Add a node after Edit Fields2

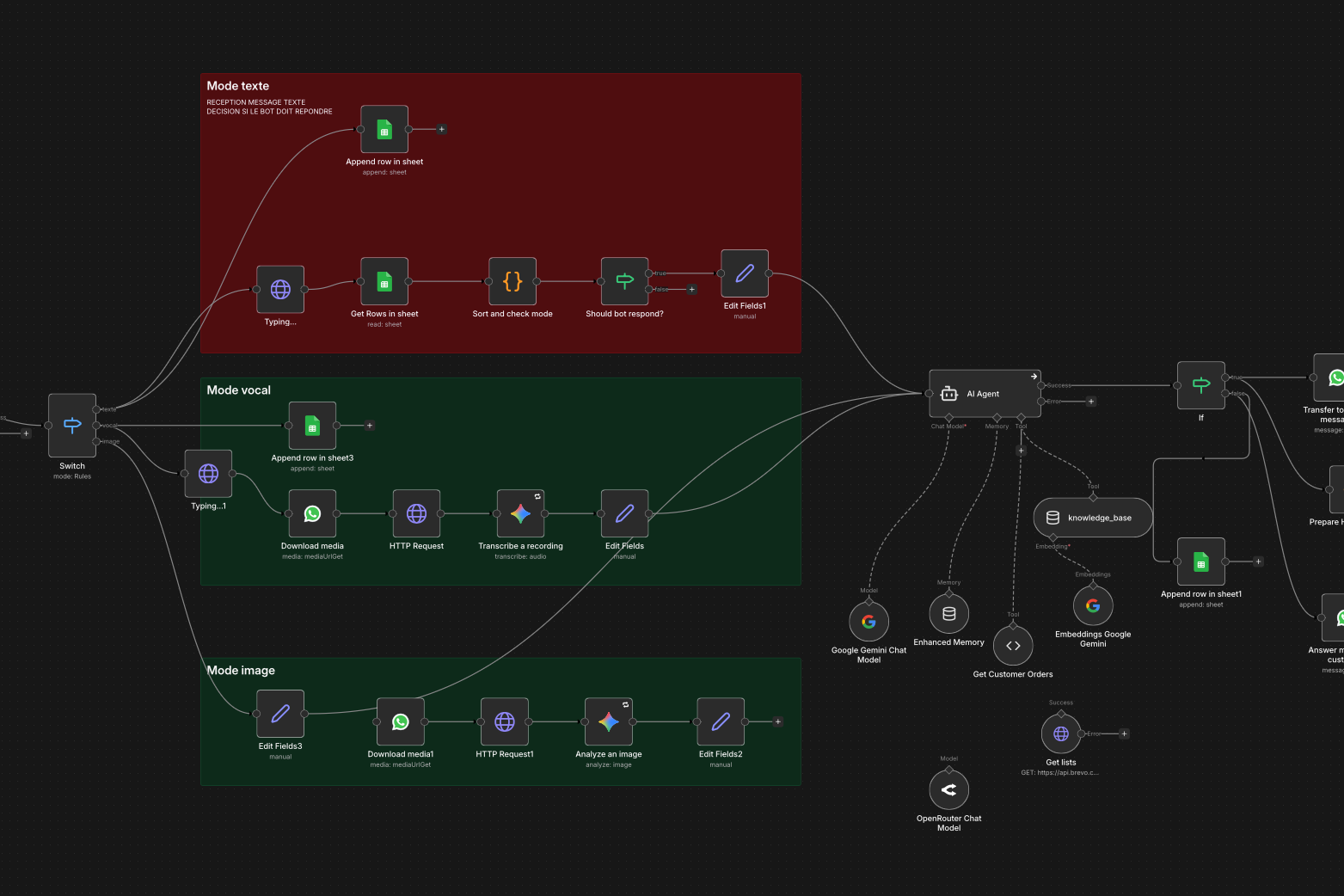point(778,721)
